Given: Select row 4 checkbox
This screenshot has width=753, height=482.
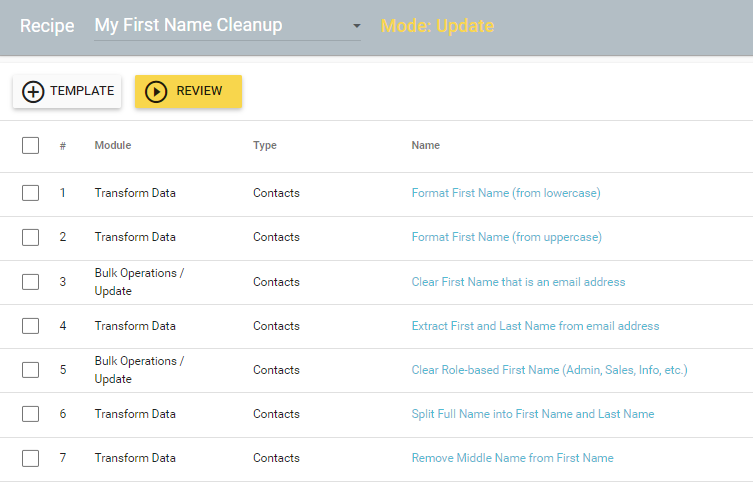Looking at the screenshot, I should click(x=30, y=326).
